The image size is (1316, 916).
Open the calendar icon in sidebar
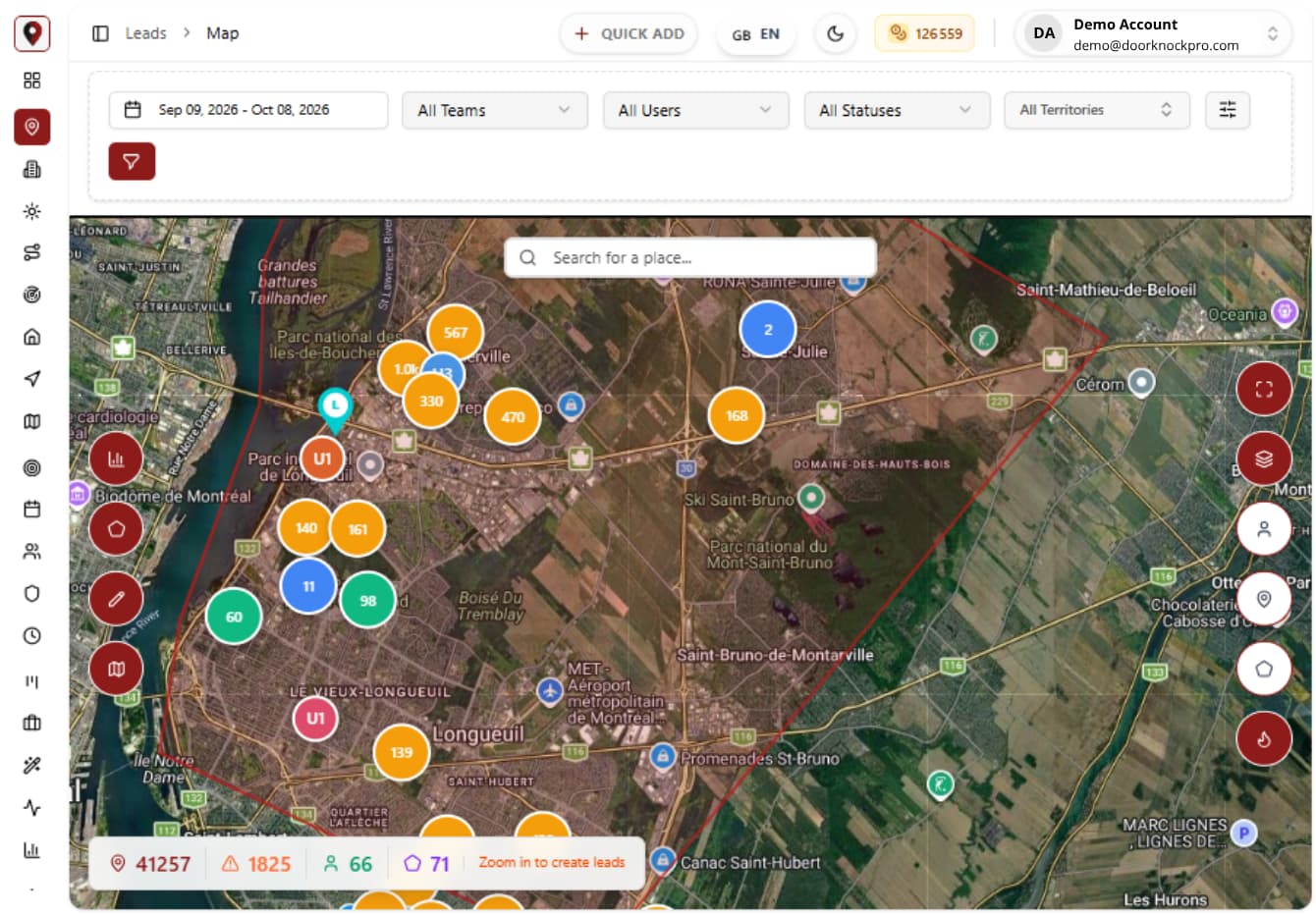tap(32, 509)
